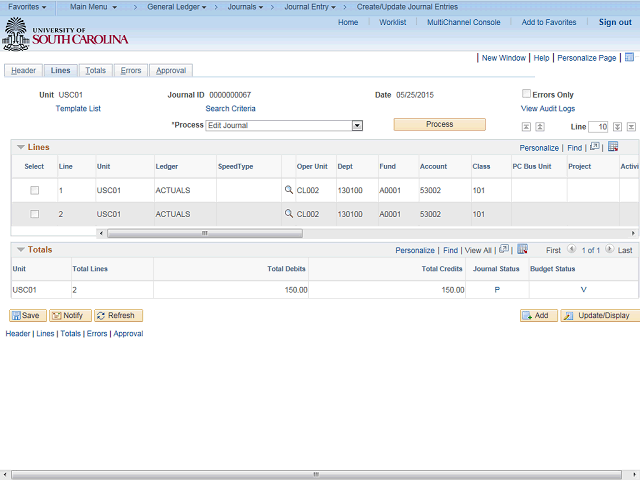640x480 pixels.
Task: Collapse the Lines section
Action: [x=21, y=147]
